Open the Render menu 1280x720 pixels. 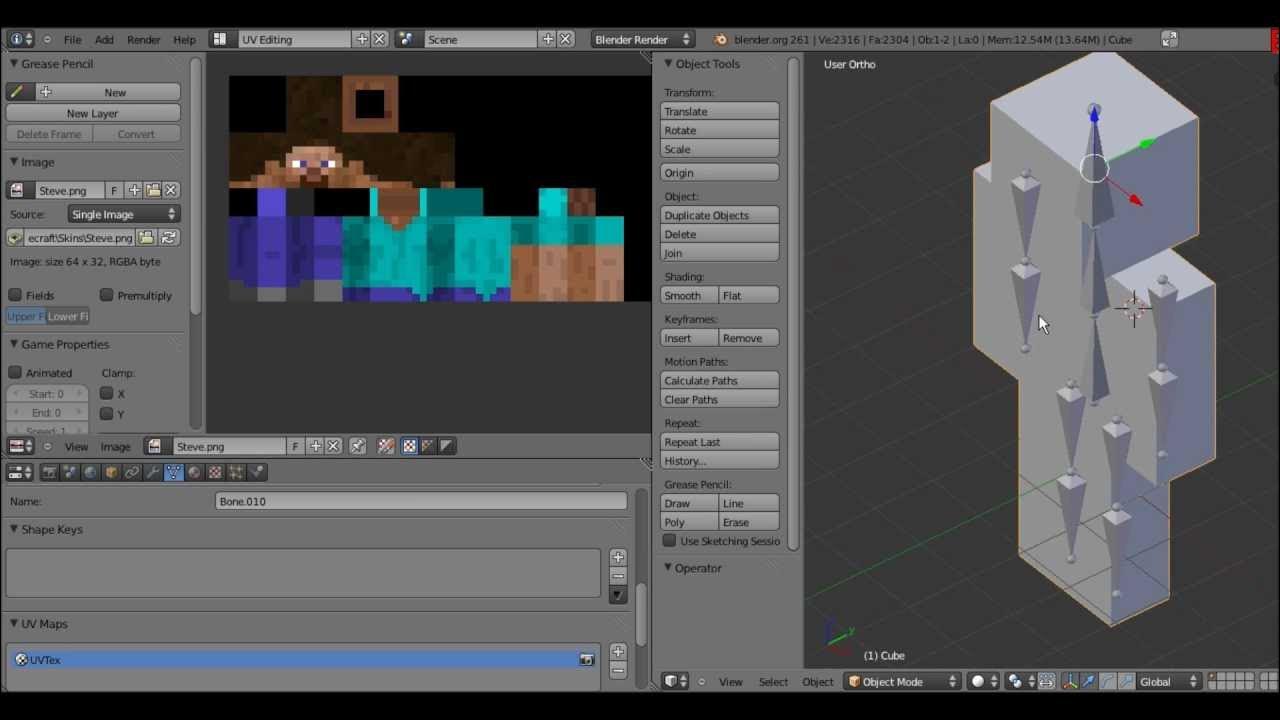click(143, 39)
